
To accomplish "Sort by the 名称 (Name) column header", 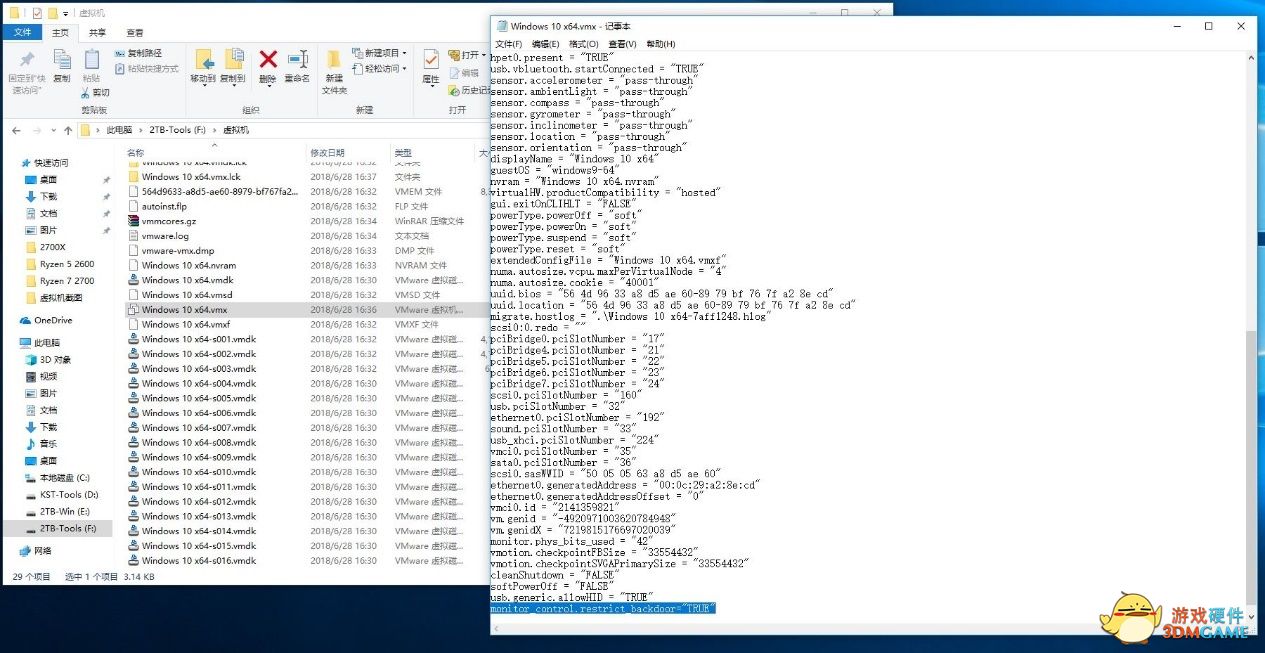I will 136,152.
